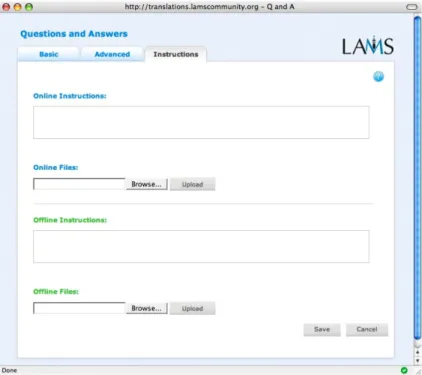Upload the online file

point(193,184)
